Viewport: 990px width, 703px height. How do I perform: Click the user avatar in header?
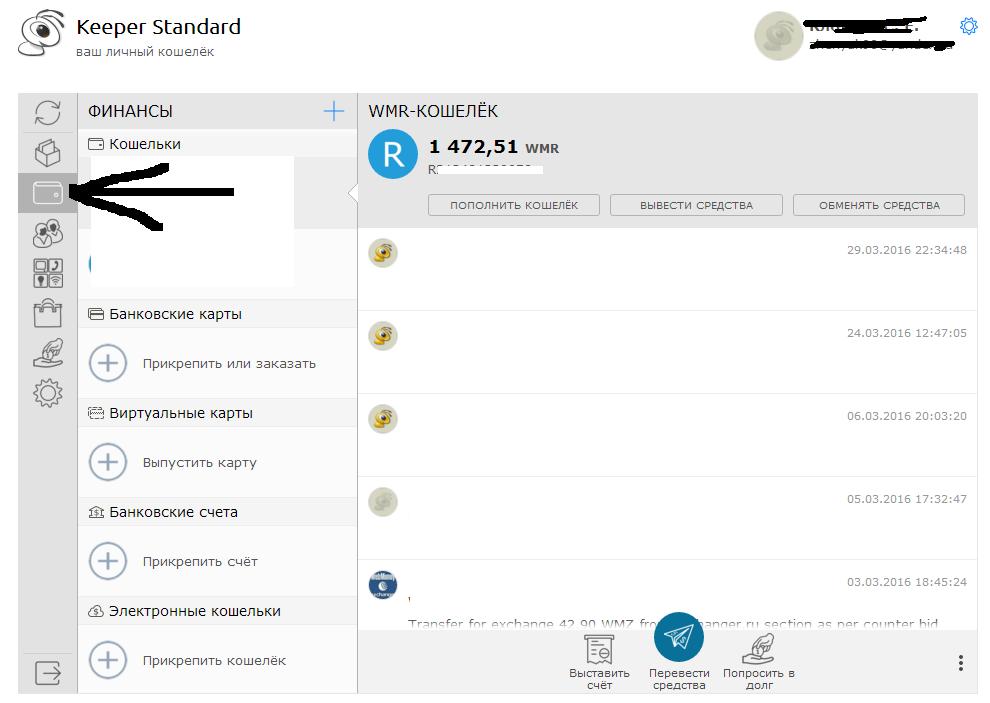click(778, 35)
